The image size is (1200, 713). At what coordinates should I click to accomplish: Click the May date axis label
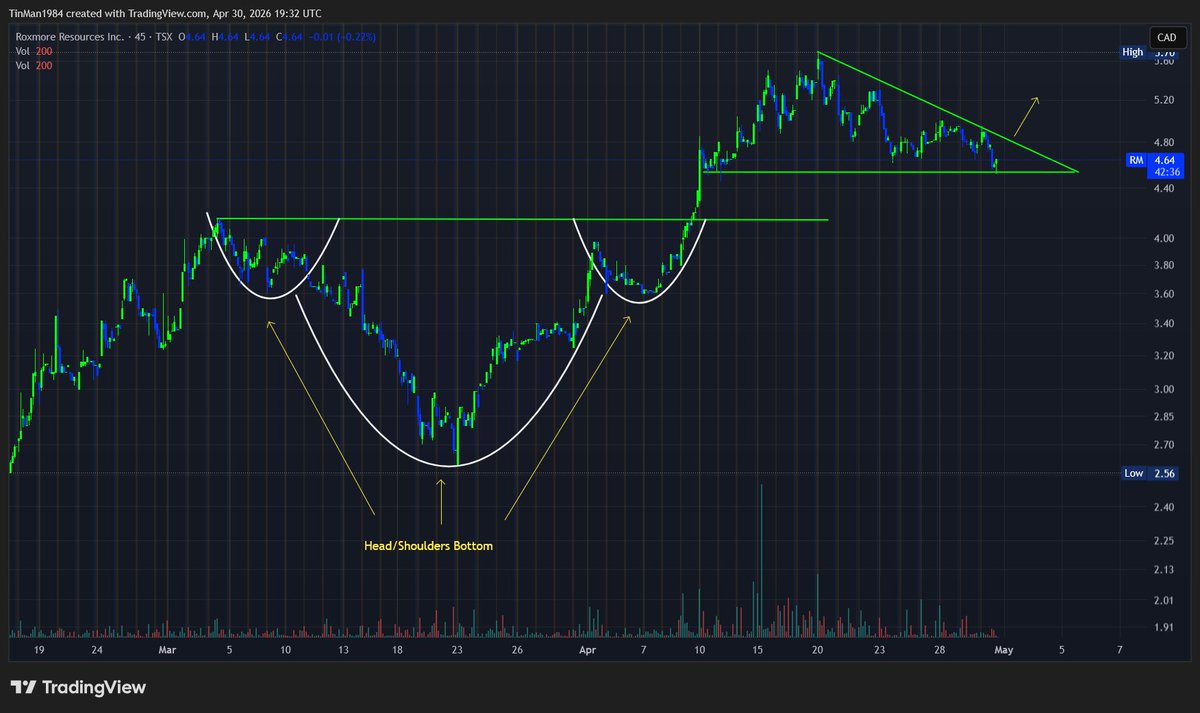(x=1005, y=650)
